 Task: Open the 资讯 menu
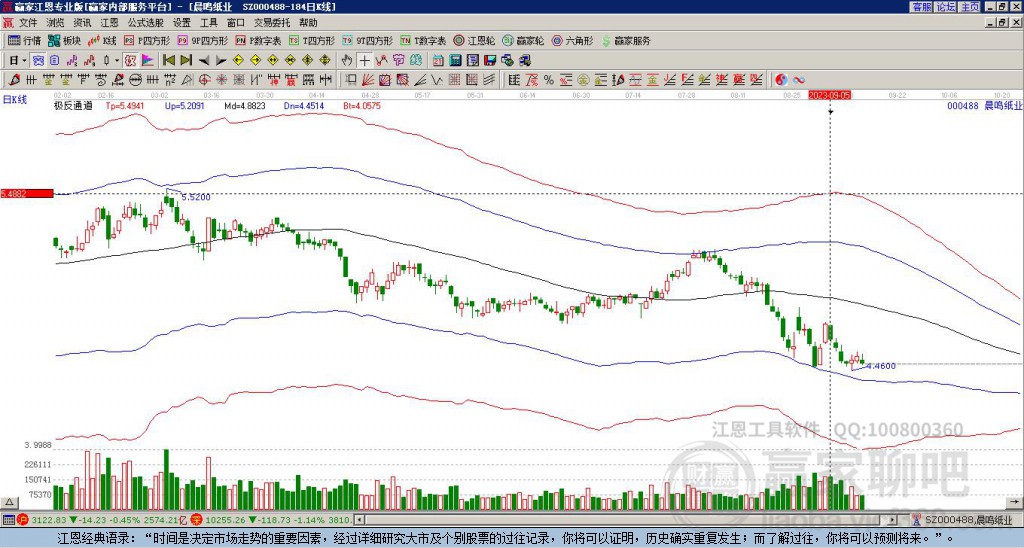click(x=82, y=23)
